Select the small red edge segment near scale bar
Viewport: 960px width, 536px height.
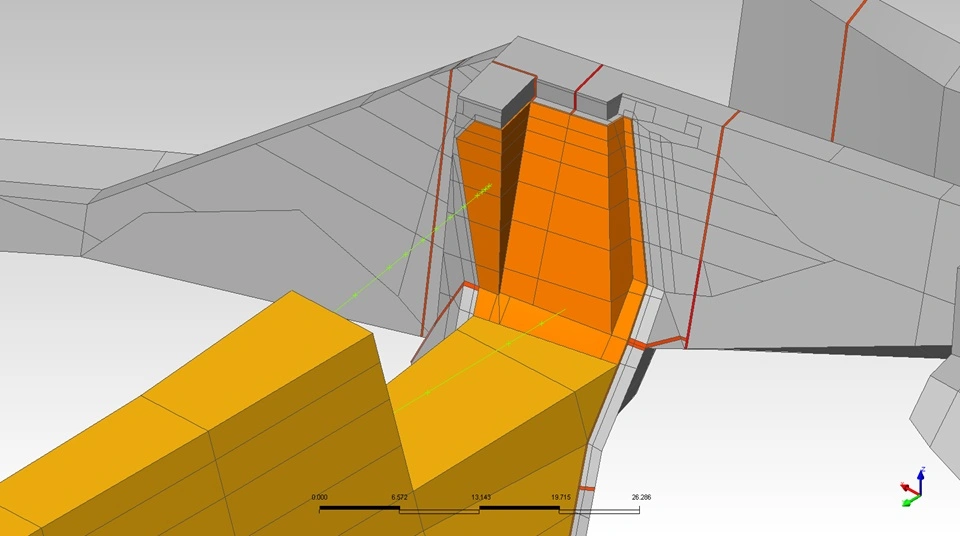(586, 488)
